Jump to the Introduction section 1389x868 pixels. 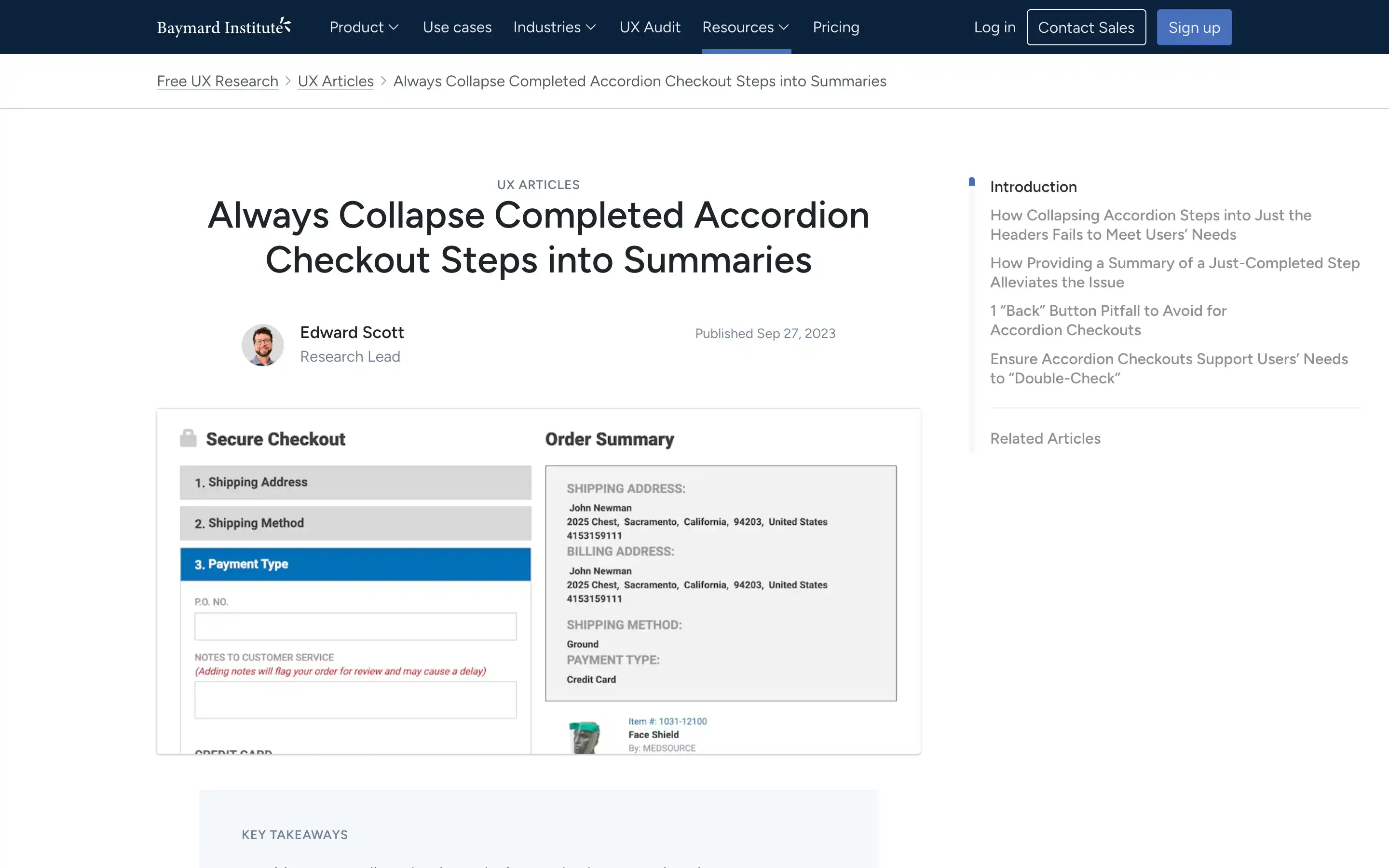(1033, 187)
